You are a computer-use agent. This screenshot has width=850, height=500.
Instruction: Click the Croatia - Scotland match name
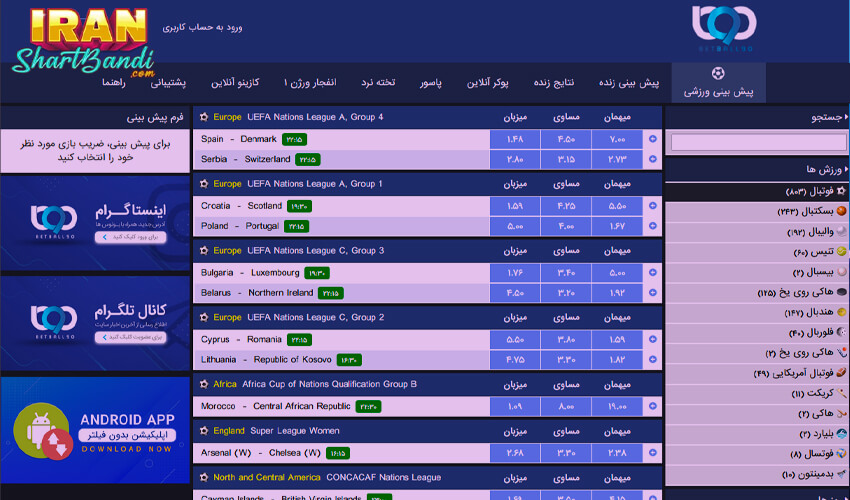[241, 206]
